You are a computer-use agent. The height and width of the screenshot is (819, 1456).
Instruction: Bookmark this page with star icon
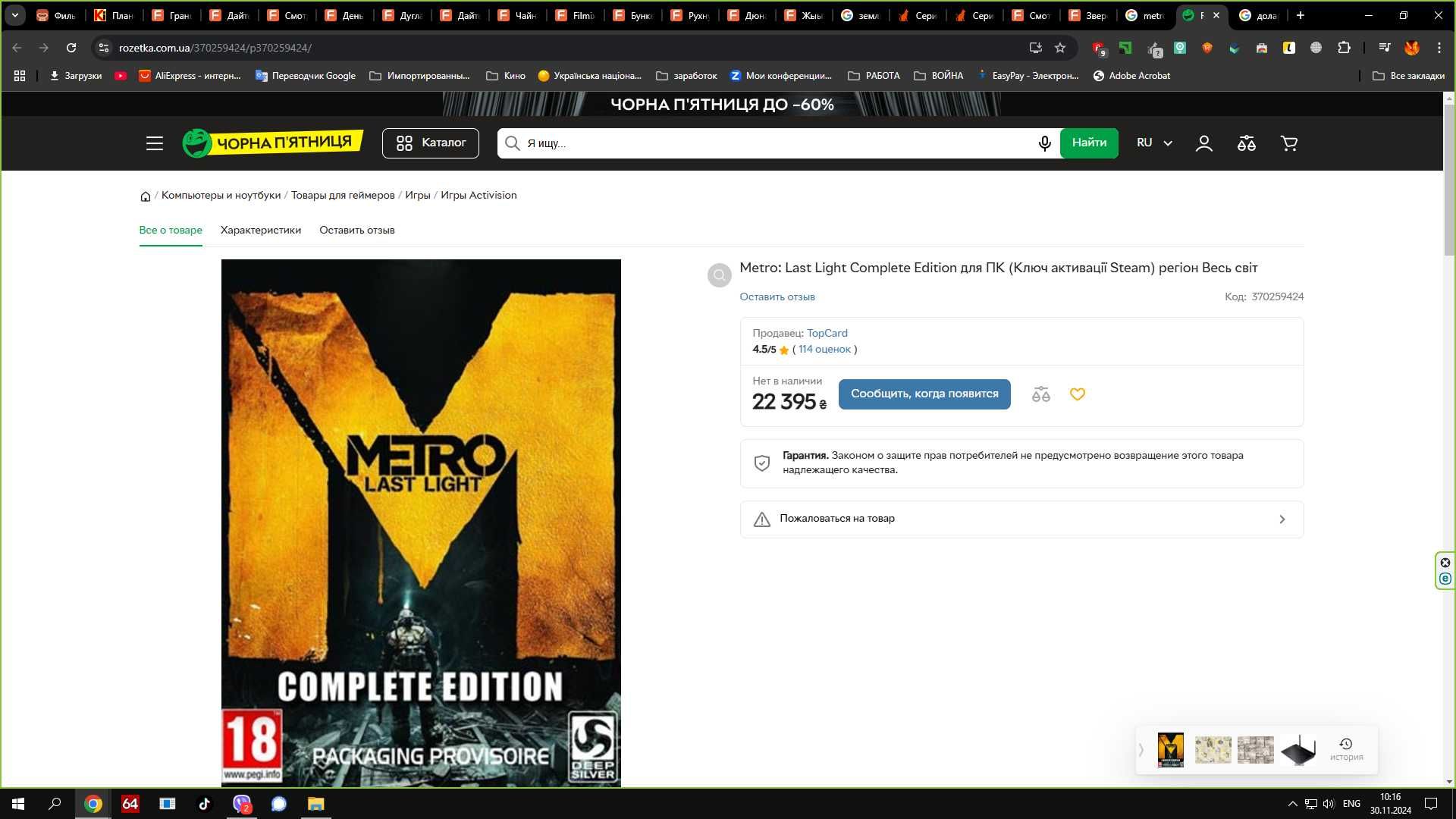(1060, 48)
